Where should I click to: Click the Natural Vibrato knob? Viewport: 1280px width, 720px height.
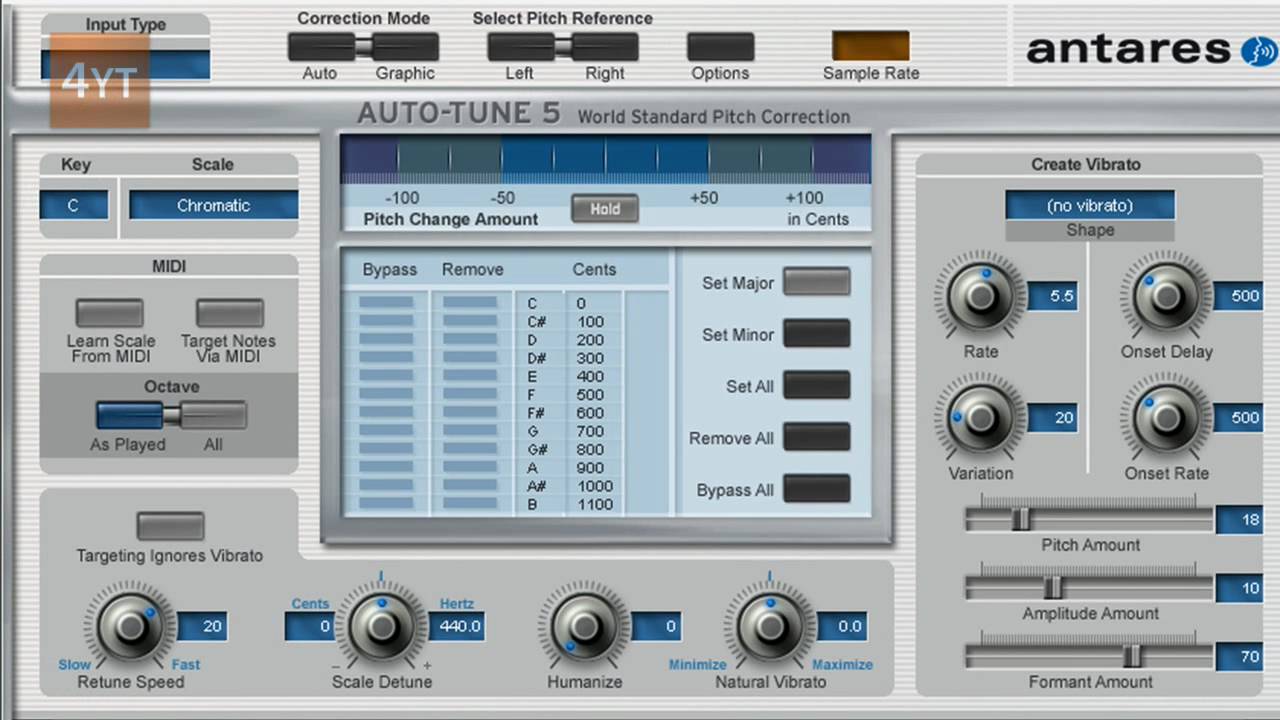pyautogui.click(x=770, y=626)
